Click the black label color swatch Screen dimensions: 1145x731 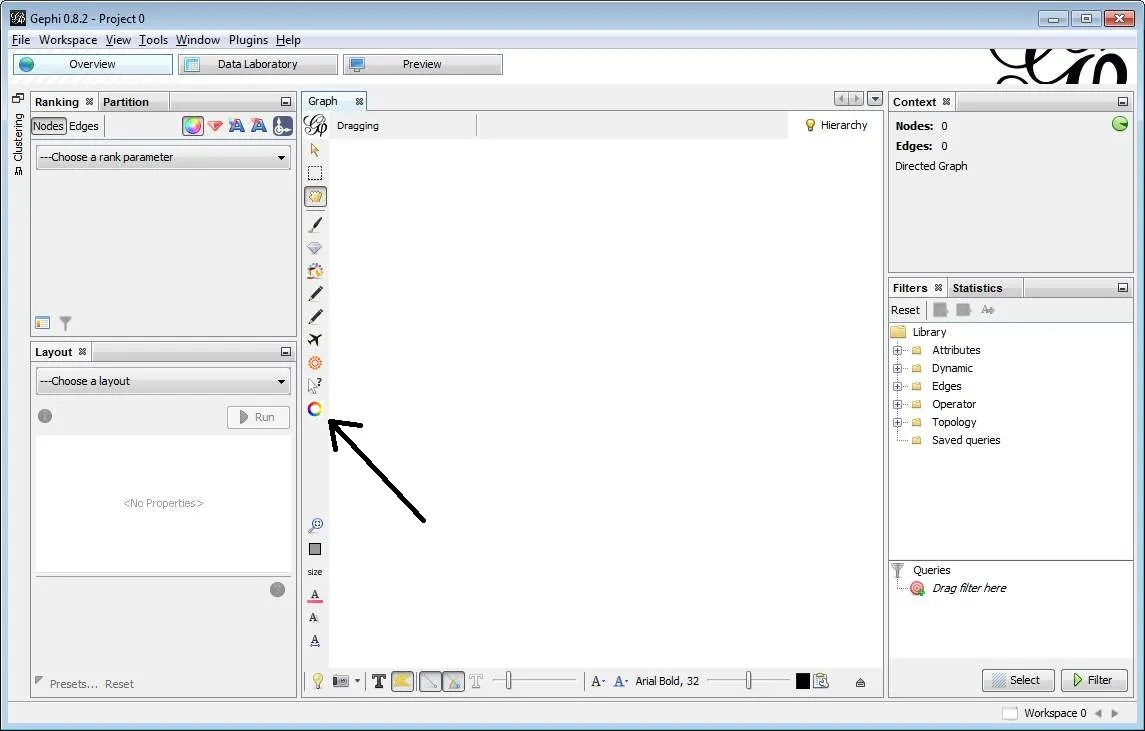(802, 681)
